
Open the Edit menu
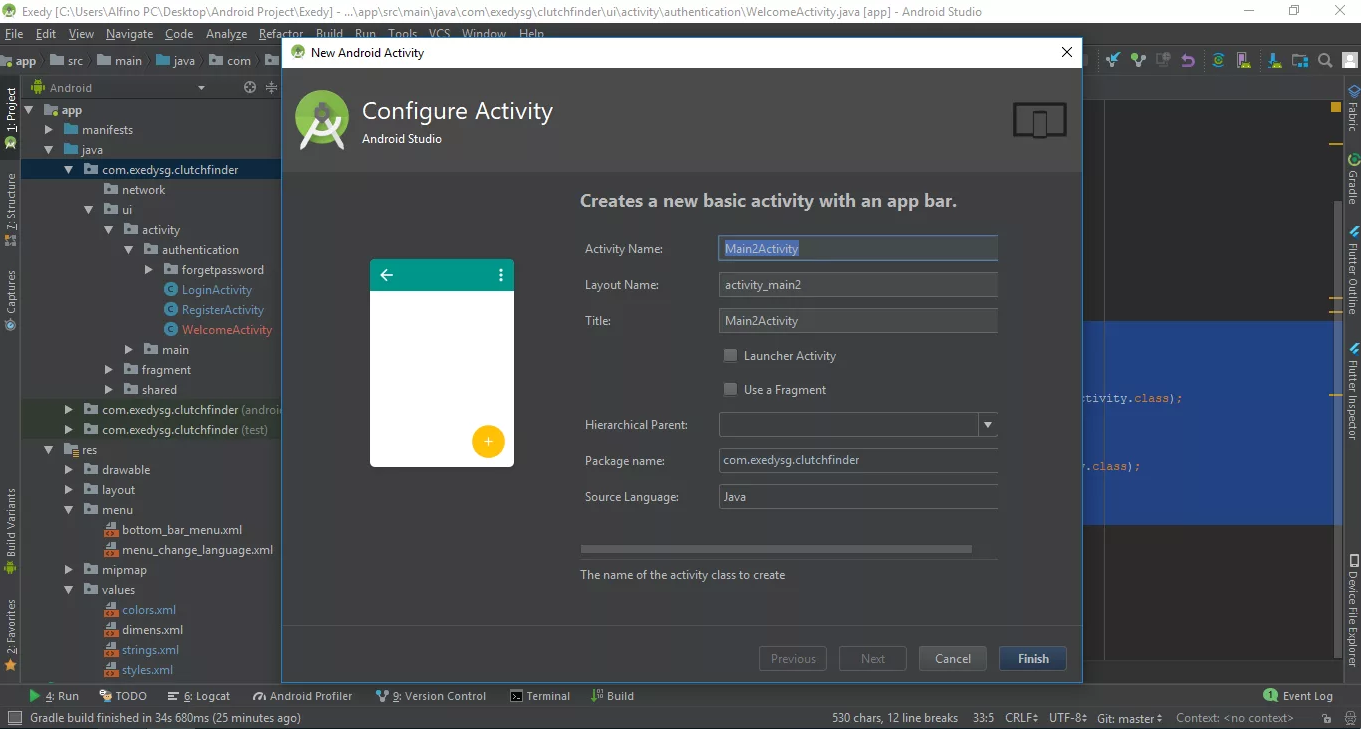tap(46, 33)
